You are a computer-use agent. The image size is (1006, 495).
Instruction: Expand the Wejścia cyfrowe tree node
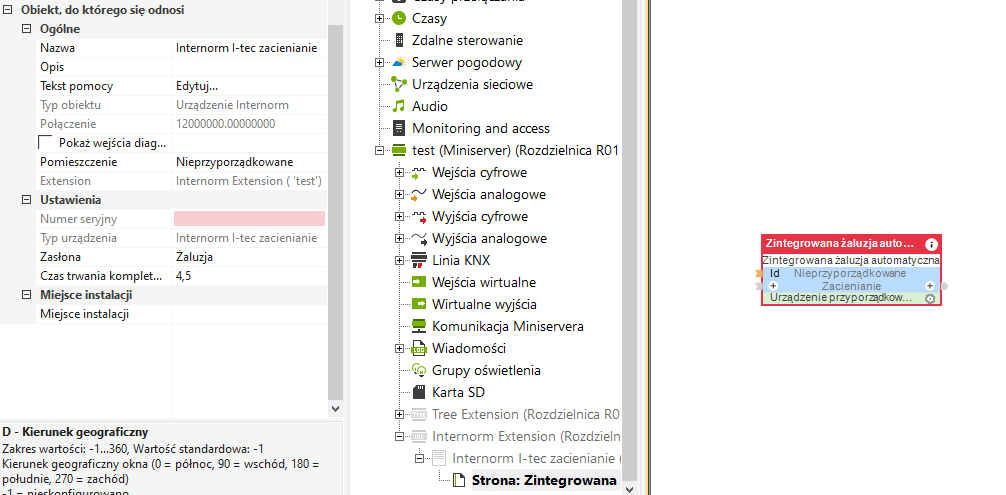click(400, 172)
